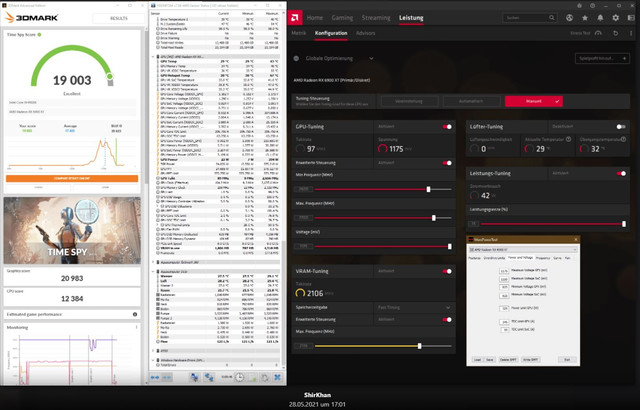640x410 pixels.
Task: Open the web browser globe icon in Radeon Software
Action: click(569, 18)
